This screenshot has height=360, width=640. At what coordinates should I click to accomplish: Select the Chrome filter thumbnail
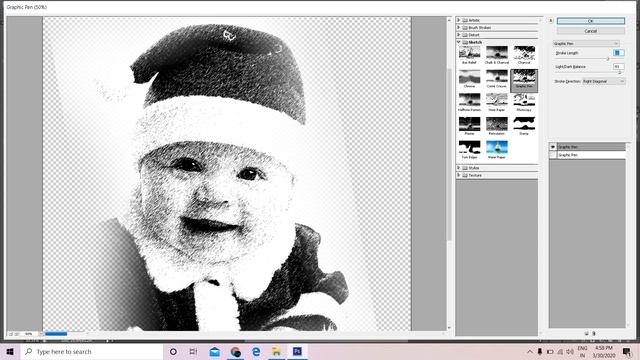[x=469, y=78]
